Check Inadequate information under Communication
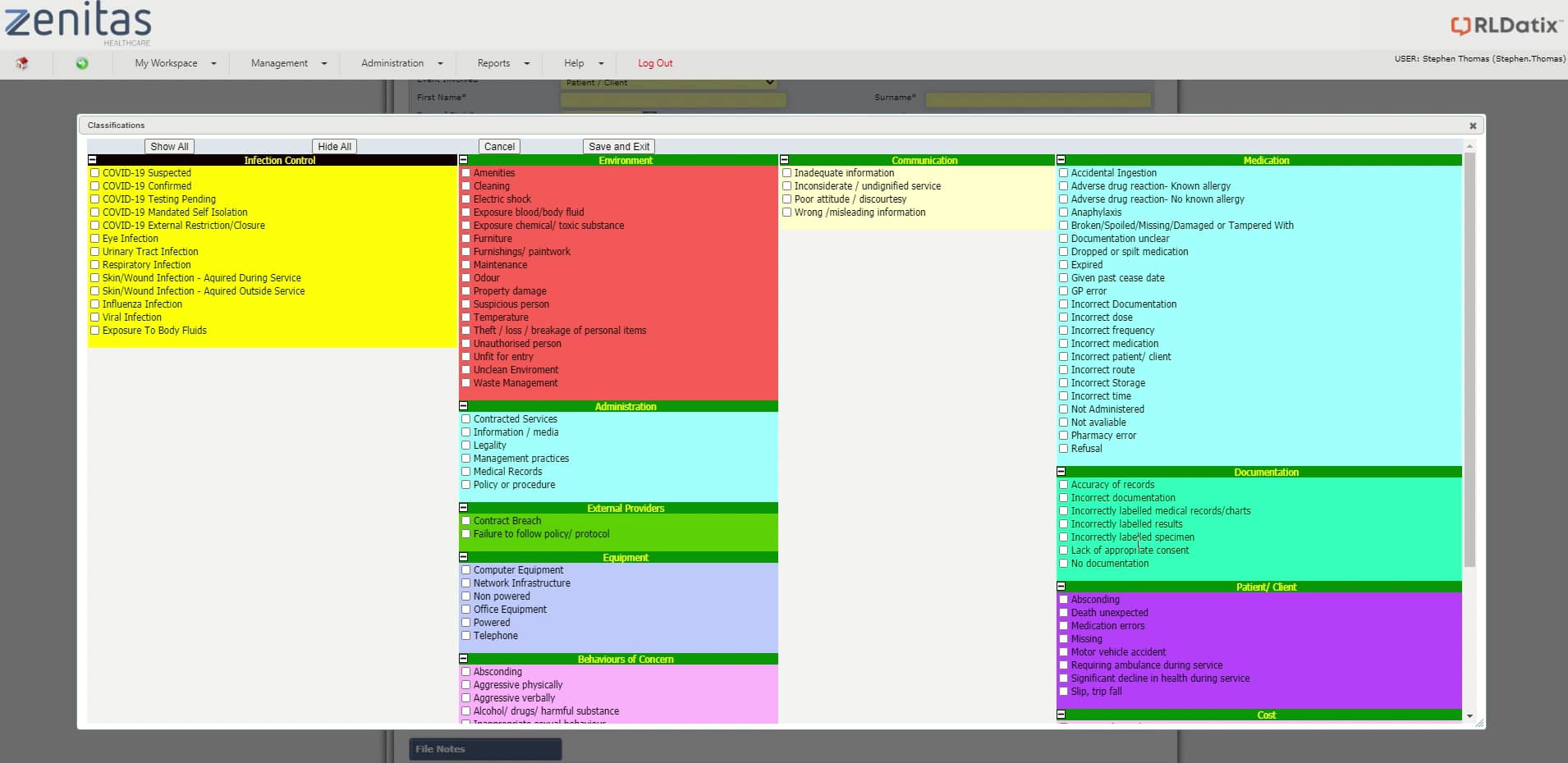Screen dimensions: 1568x763 click(x=787, y=173)
